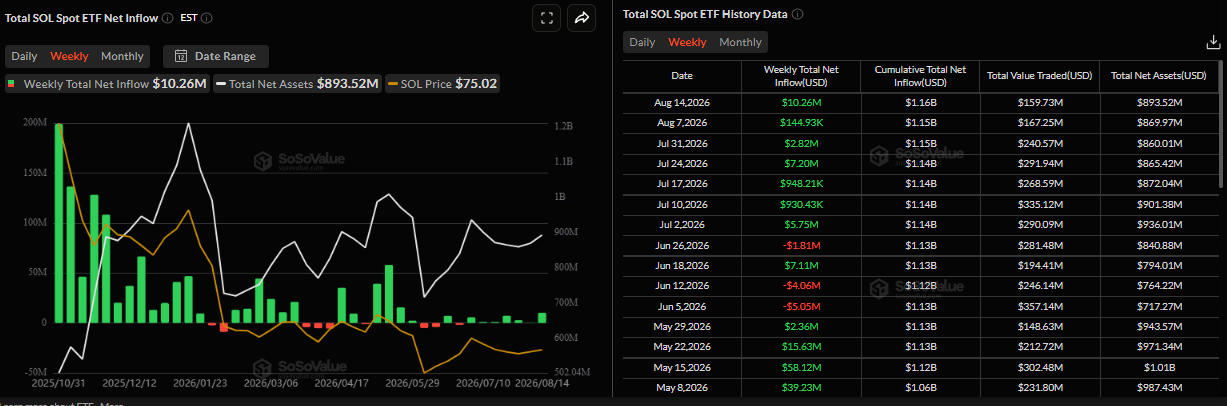The width and height of the screenshot is (1227, 406).
Task: Toggle the SOL Price line series
Action: tap(443, 84)
